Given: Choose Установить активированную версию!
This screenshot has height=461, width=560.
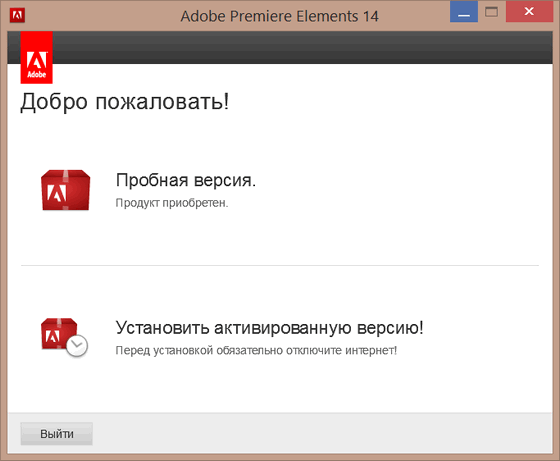Looking at the screenshot, I should coord(270,327).
